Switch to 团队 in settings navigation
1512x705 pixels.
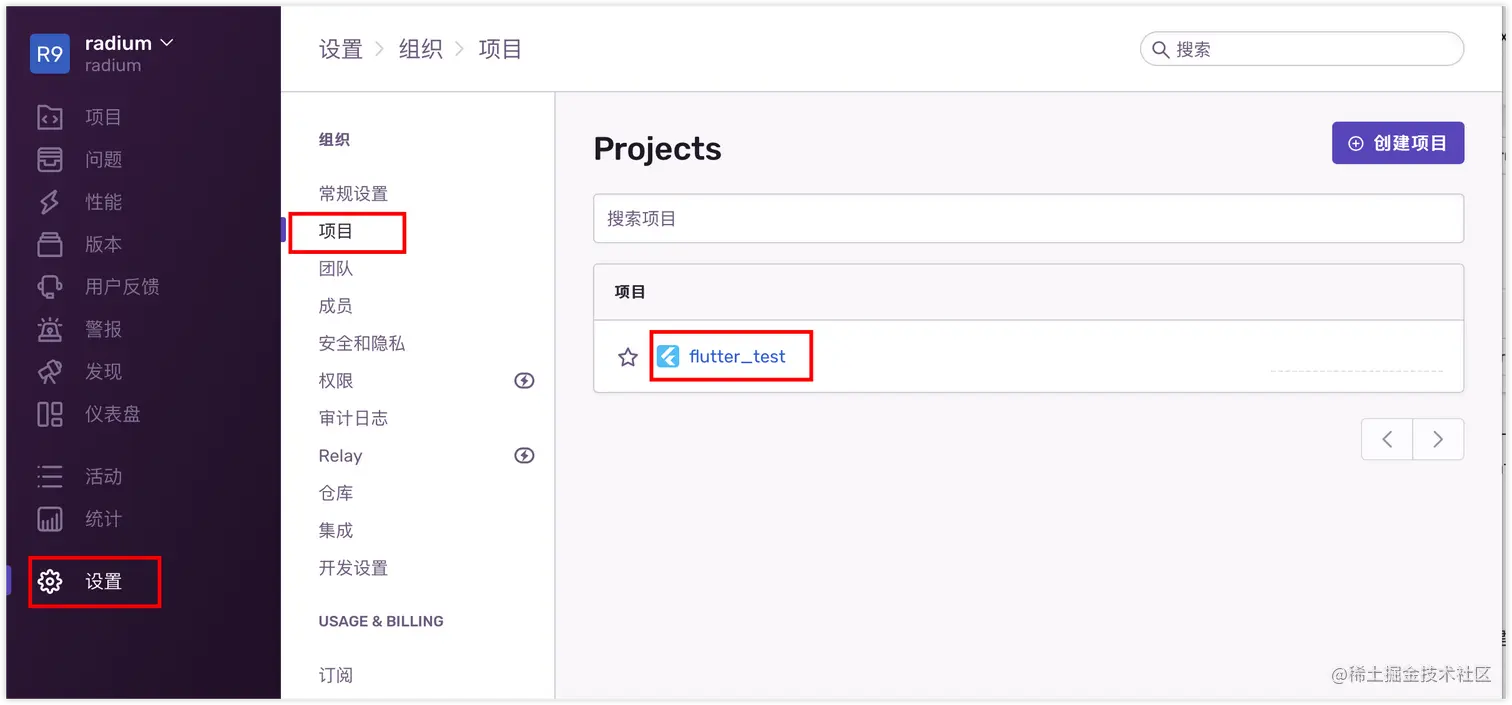click(336, 268)
